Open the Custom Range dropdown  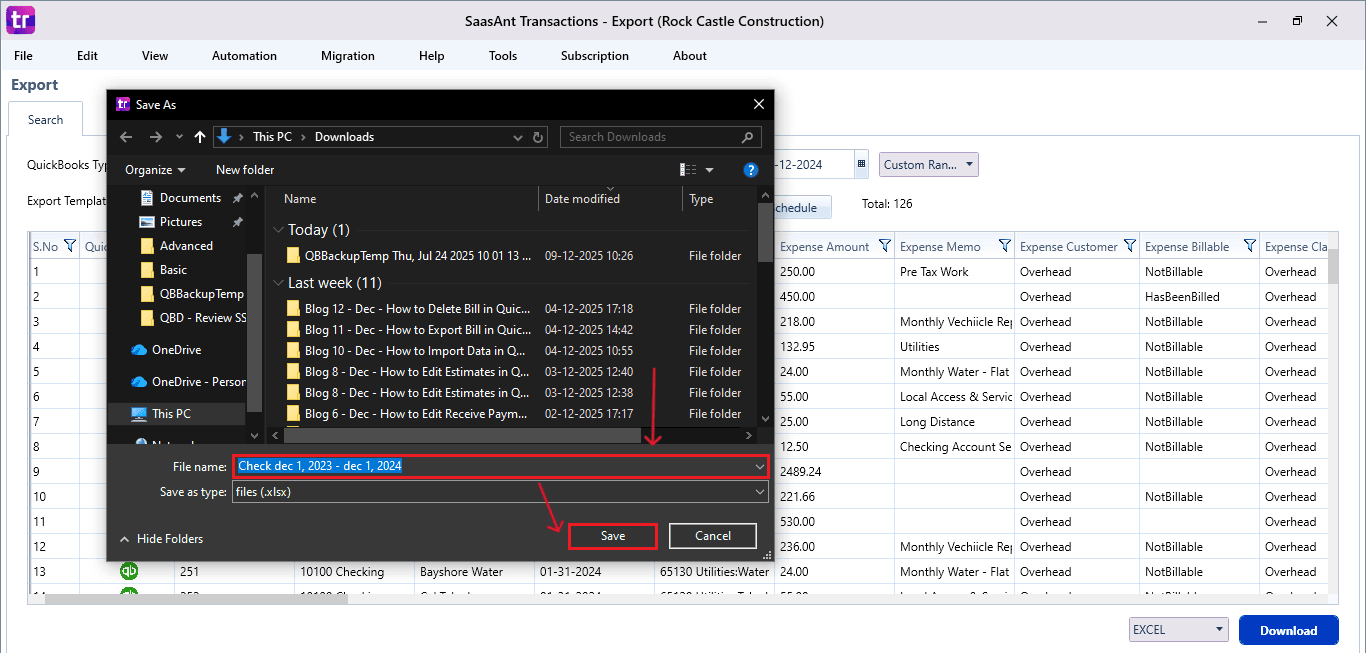[929, 165]
